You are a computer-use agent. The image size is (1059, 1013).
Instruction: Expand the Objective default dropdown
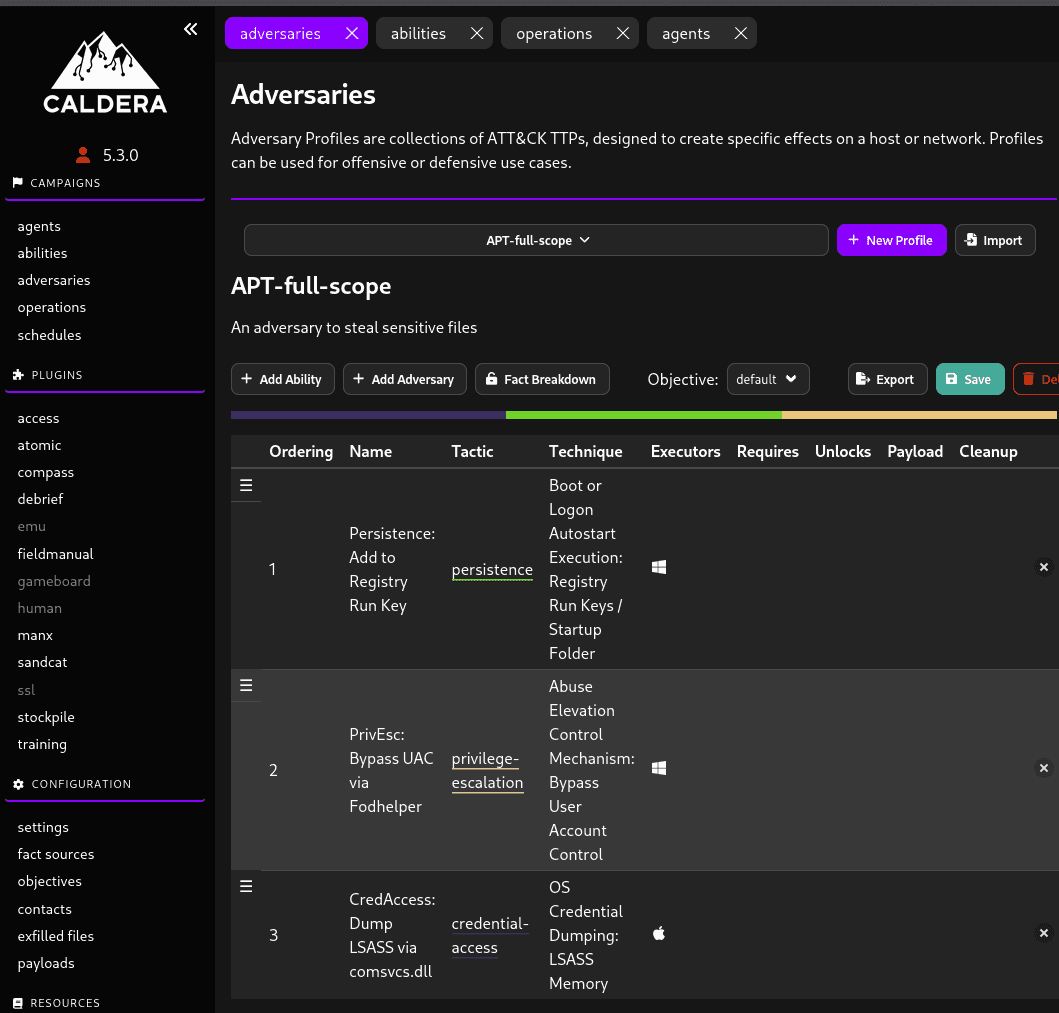[x=768, y=380]
